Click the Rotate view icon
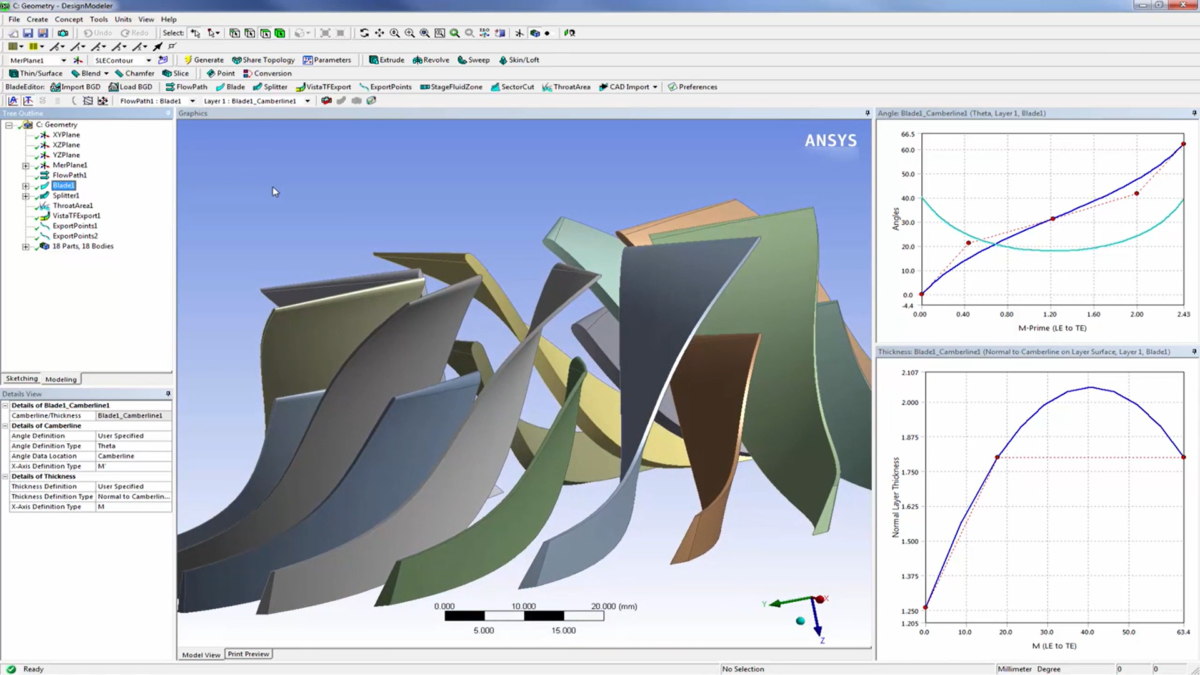This screenshot has height=675, width=1200. 364,33
